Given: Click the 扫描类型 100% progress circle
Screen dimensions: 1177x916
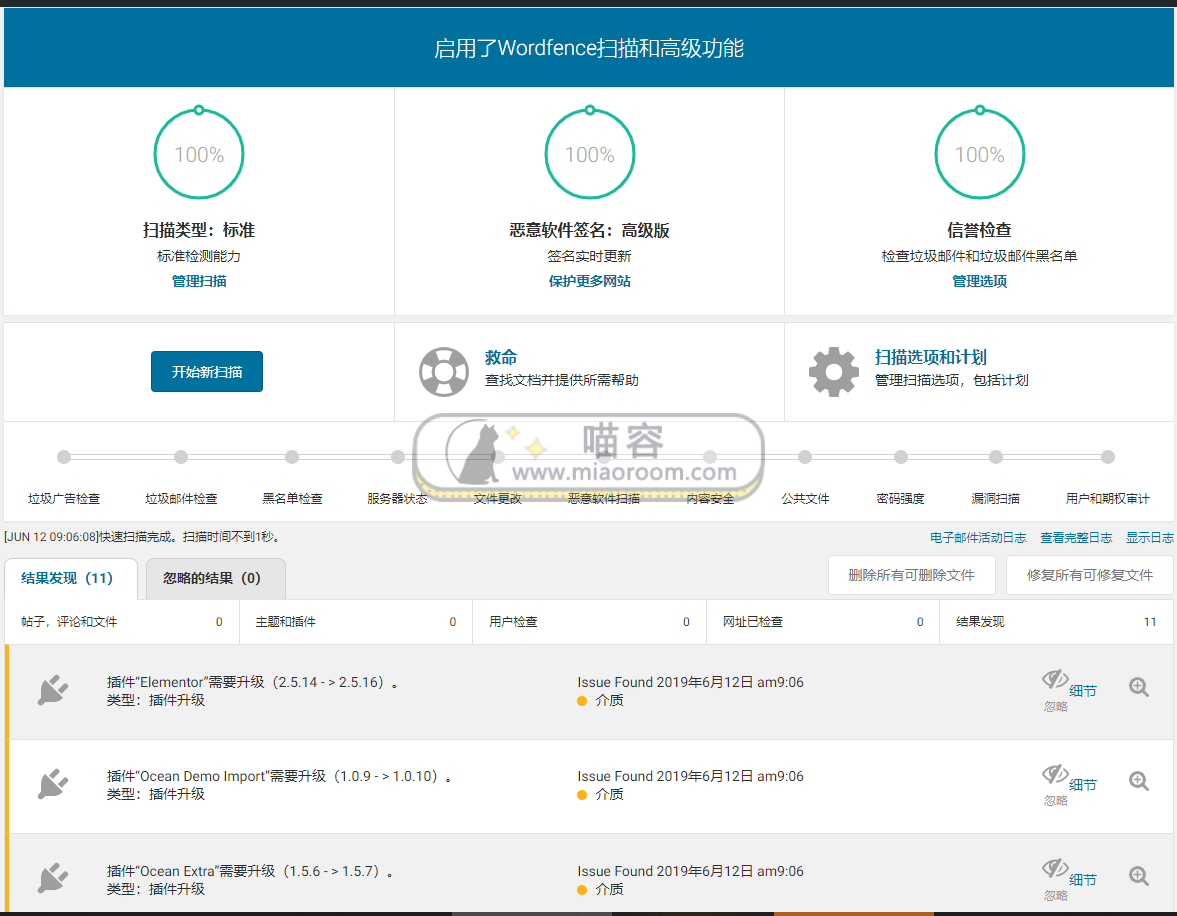Looking at the screenshot, I should (x=199, y=153).
